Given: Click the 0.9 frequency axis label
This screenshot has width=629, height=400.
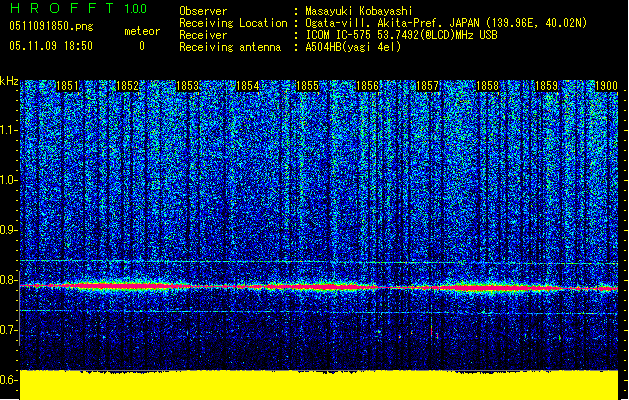Looking at the screenshot, I should [8, 230].
